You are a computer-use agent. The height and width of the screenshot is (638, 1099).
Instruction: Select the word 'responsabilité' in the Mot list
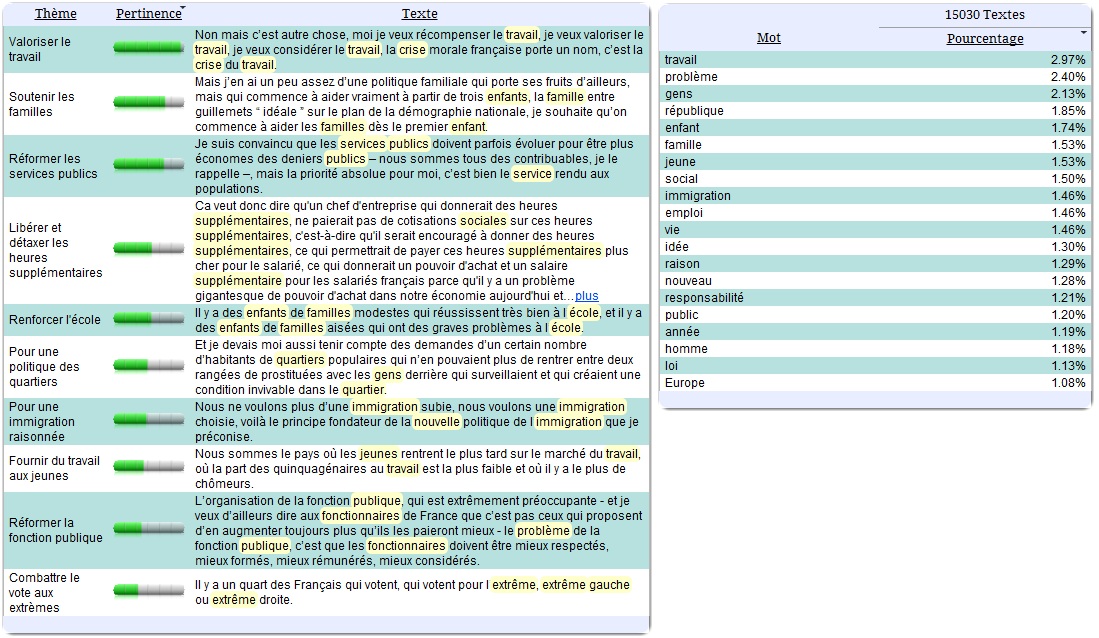pyautogui.click(x=704, y=298)
